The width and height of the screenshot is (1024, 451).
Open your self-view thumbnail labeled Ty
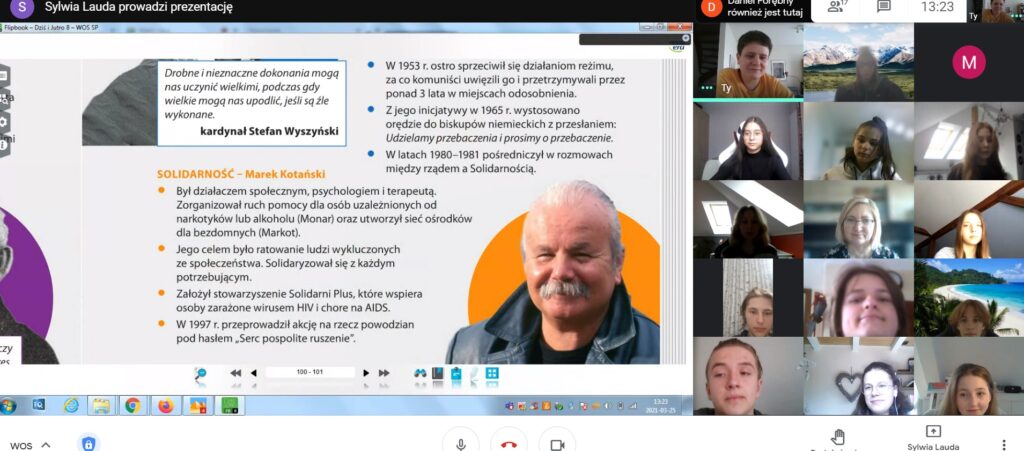[995, 11]
